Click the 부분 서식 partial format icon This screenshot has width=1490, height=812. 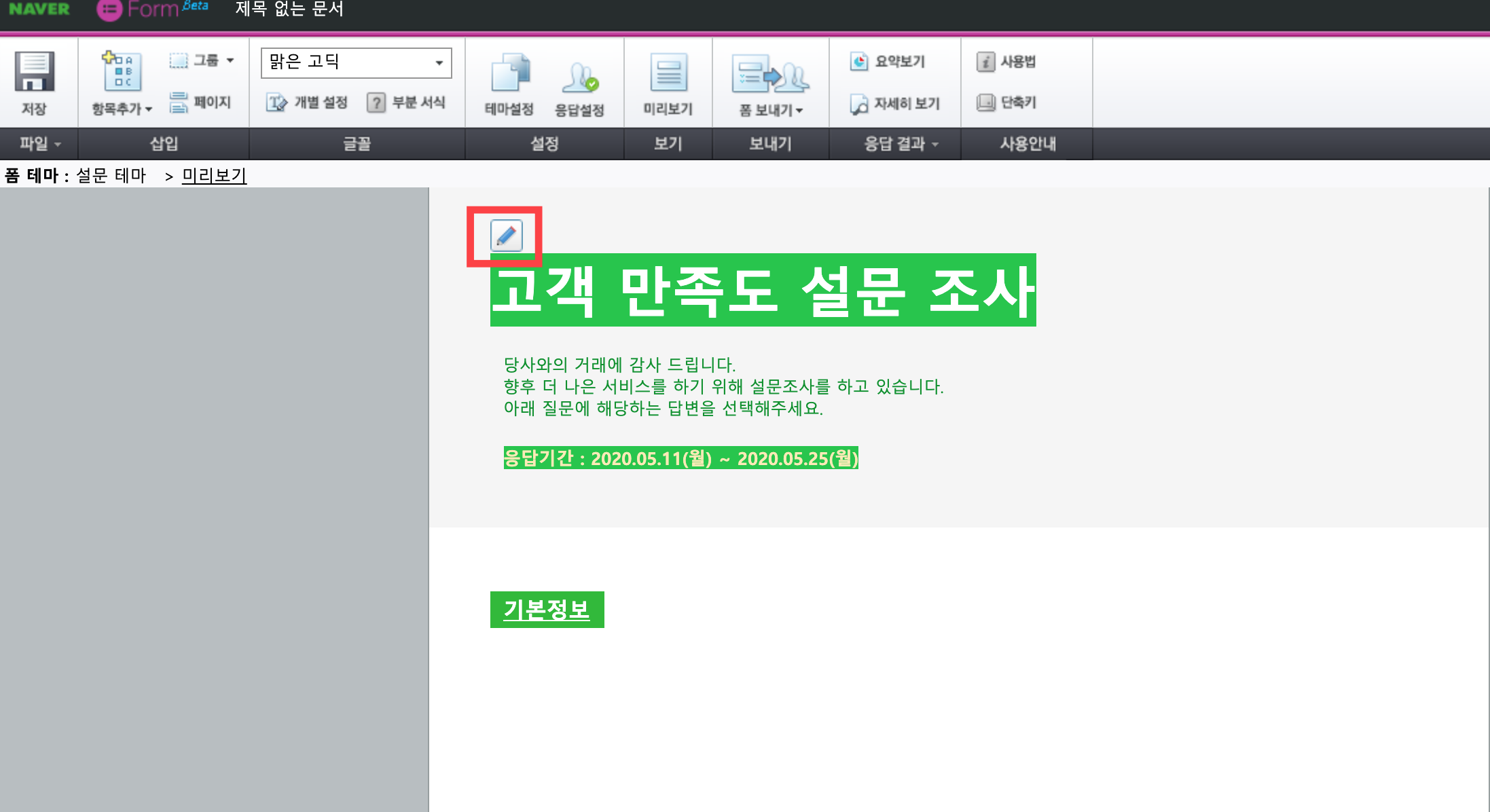pyautogui.click(x=376, y=103)
